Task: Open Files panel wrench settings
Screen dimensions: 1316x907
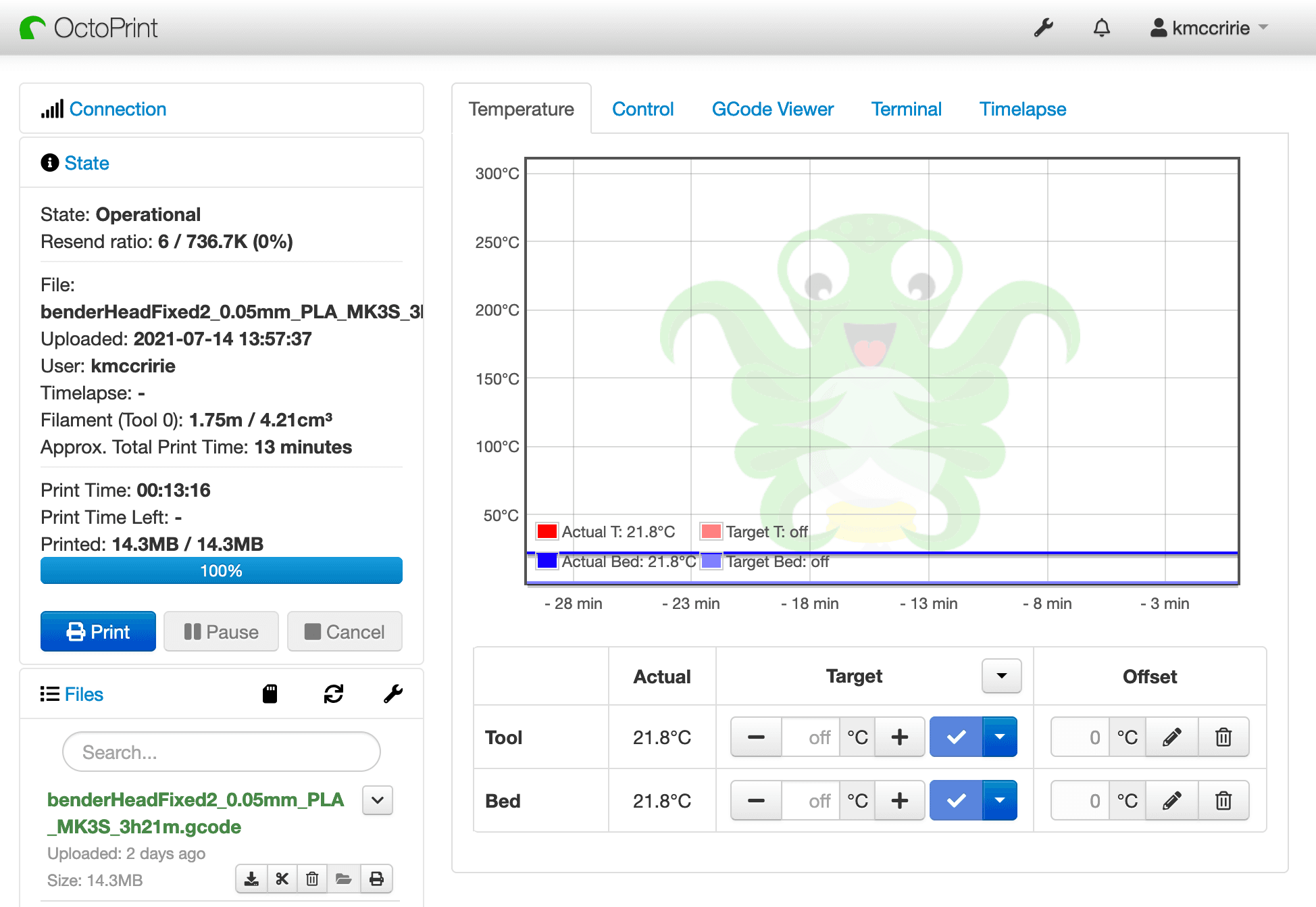Action: [393, 693]
